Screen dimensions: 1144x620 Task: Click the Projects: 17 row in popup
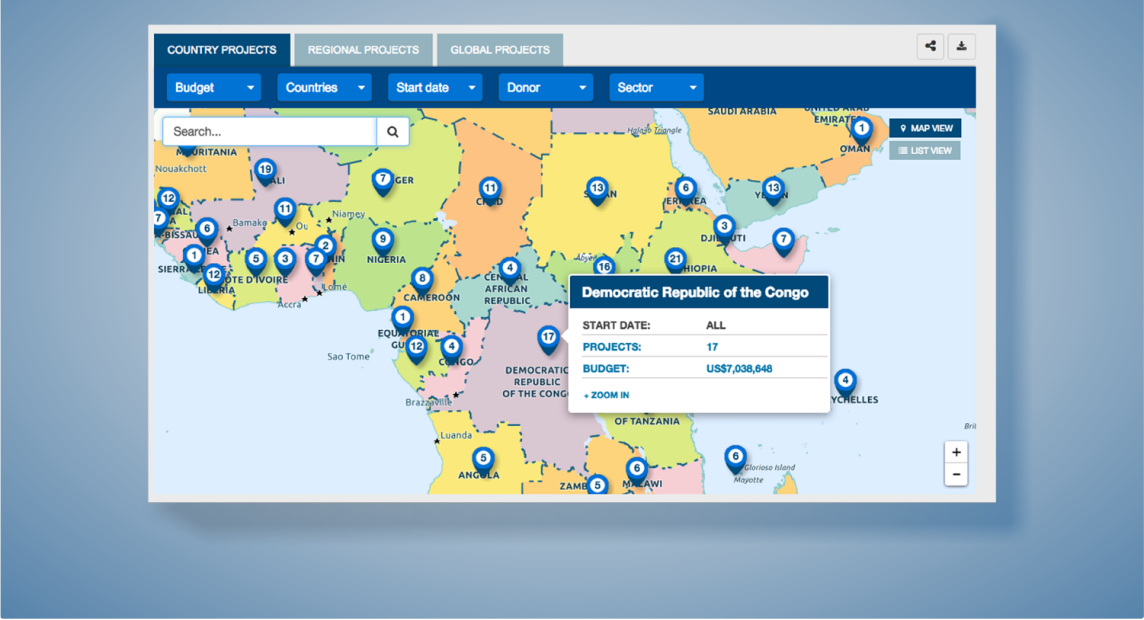(705, 347)
